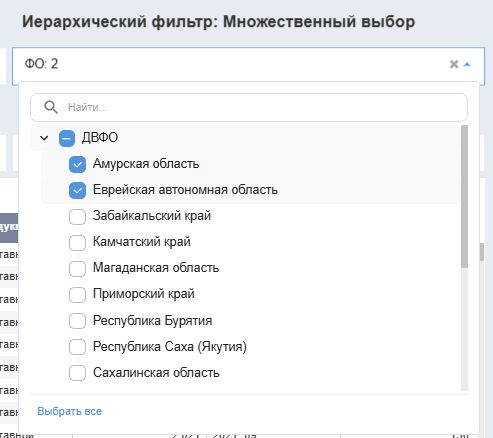Select Приморский край checkbox
Screen dimensions: 493x438
[x=77, y=295]
